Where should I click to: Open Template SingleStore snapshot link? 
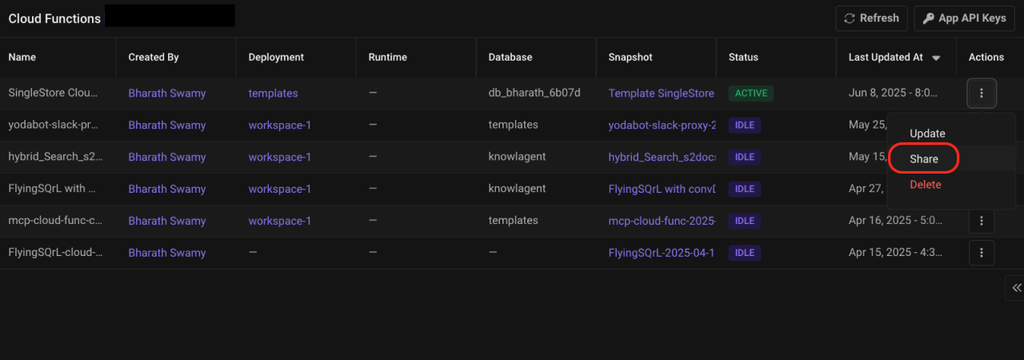[662, 93]
